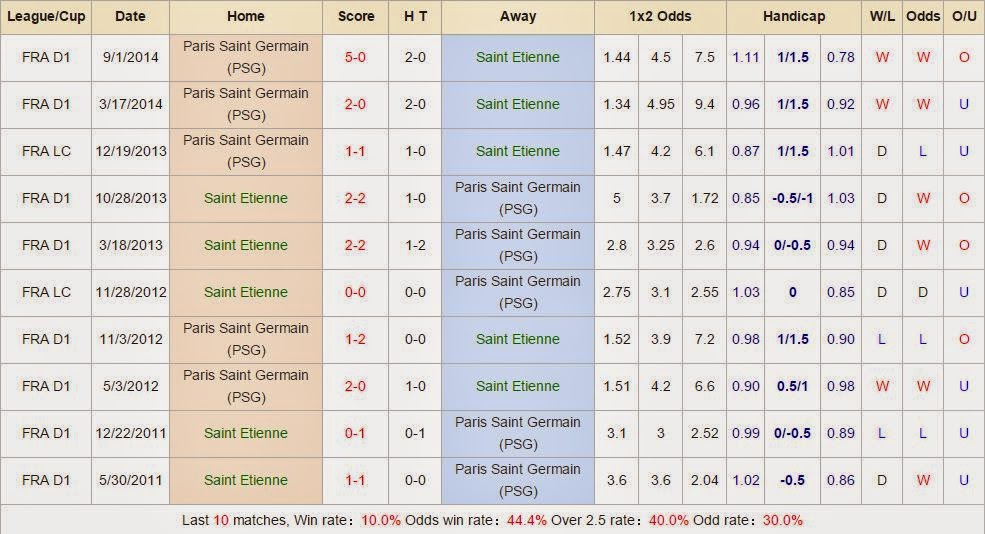Click handicap 0 in 11/28/2012 row
The width and height of the screenshot is (985, 534).
point(793,292)
